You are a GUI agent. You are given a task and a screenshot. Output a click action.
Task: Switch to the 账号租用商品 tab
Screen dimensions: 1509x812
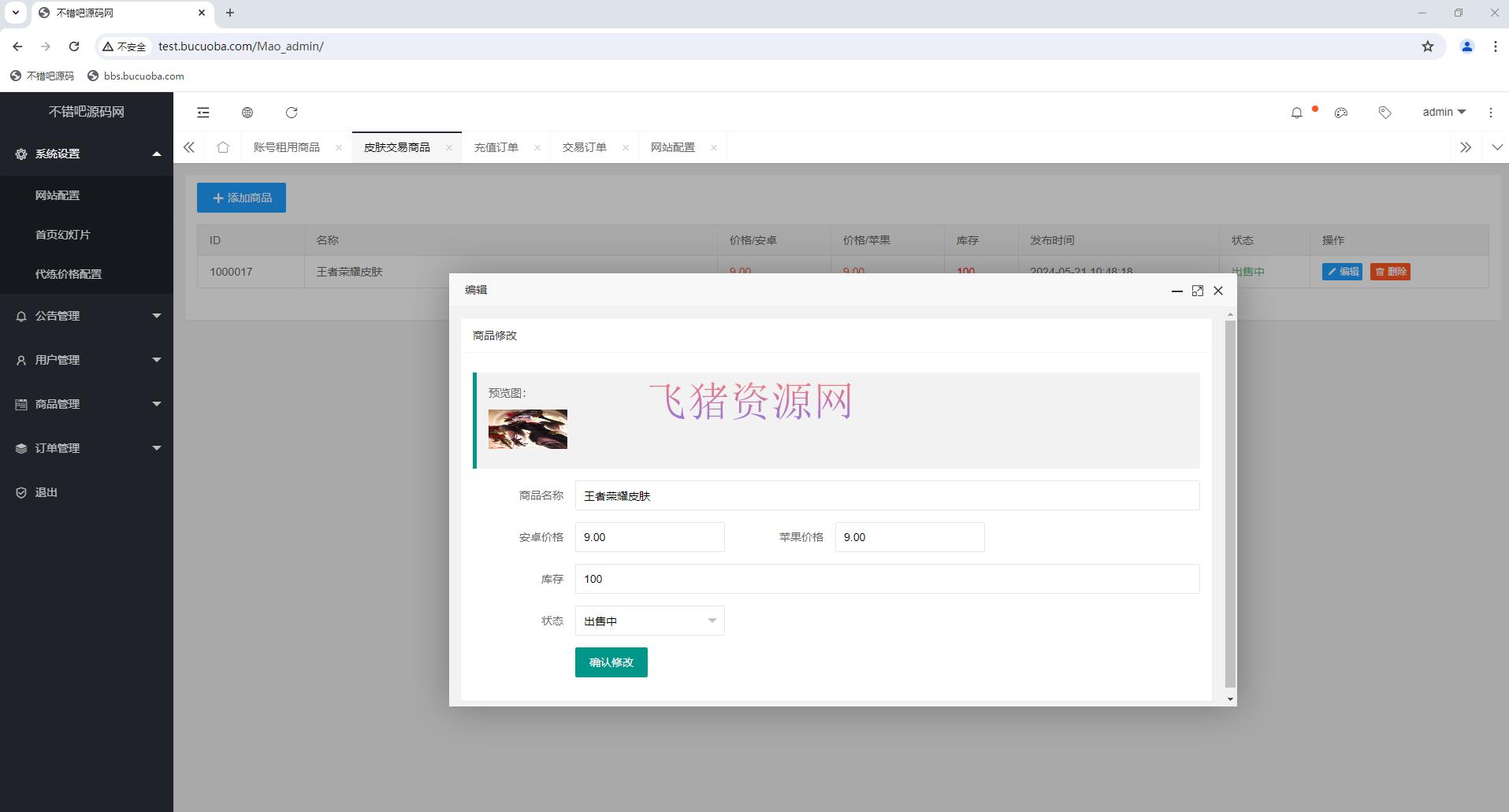(286, 146)
